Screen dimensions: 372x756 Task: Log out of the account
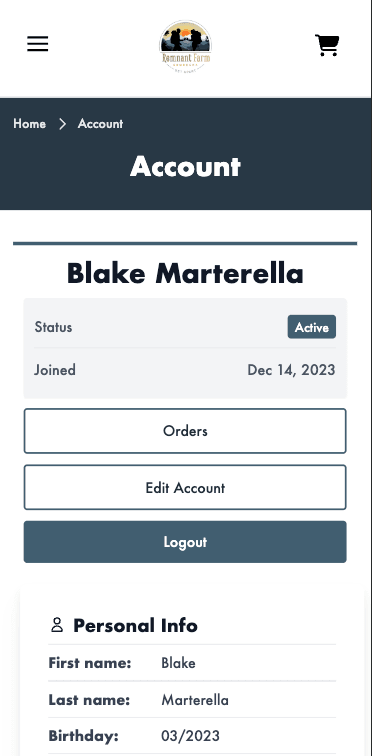click(x=185, y=542)
